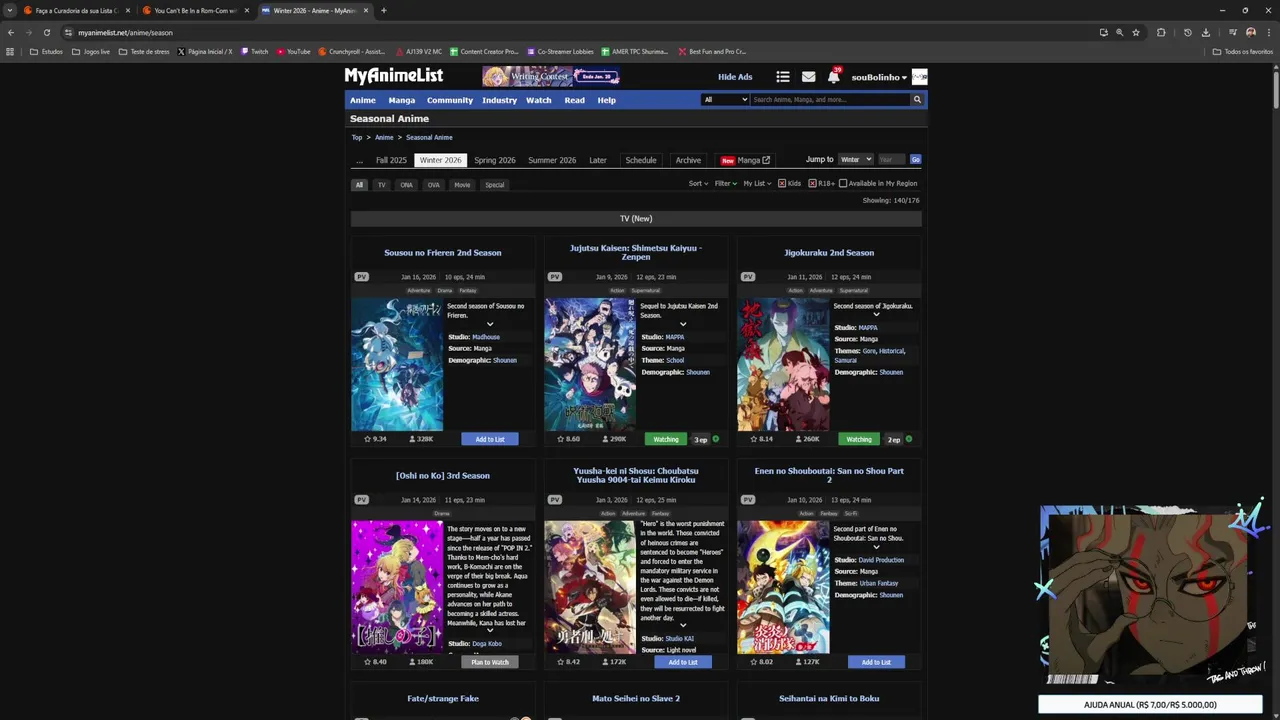This screenshot has height=720, width=1280.
Task: Open the Industry menu in the nav bar
Action: 500,100
